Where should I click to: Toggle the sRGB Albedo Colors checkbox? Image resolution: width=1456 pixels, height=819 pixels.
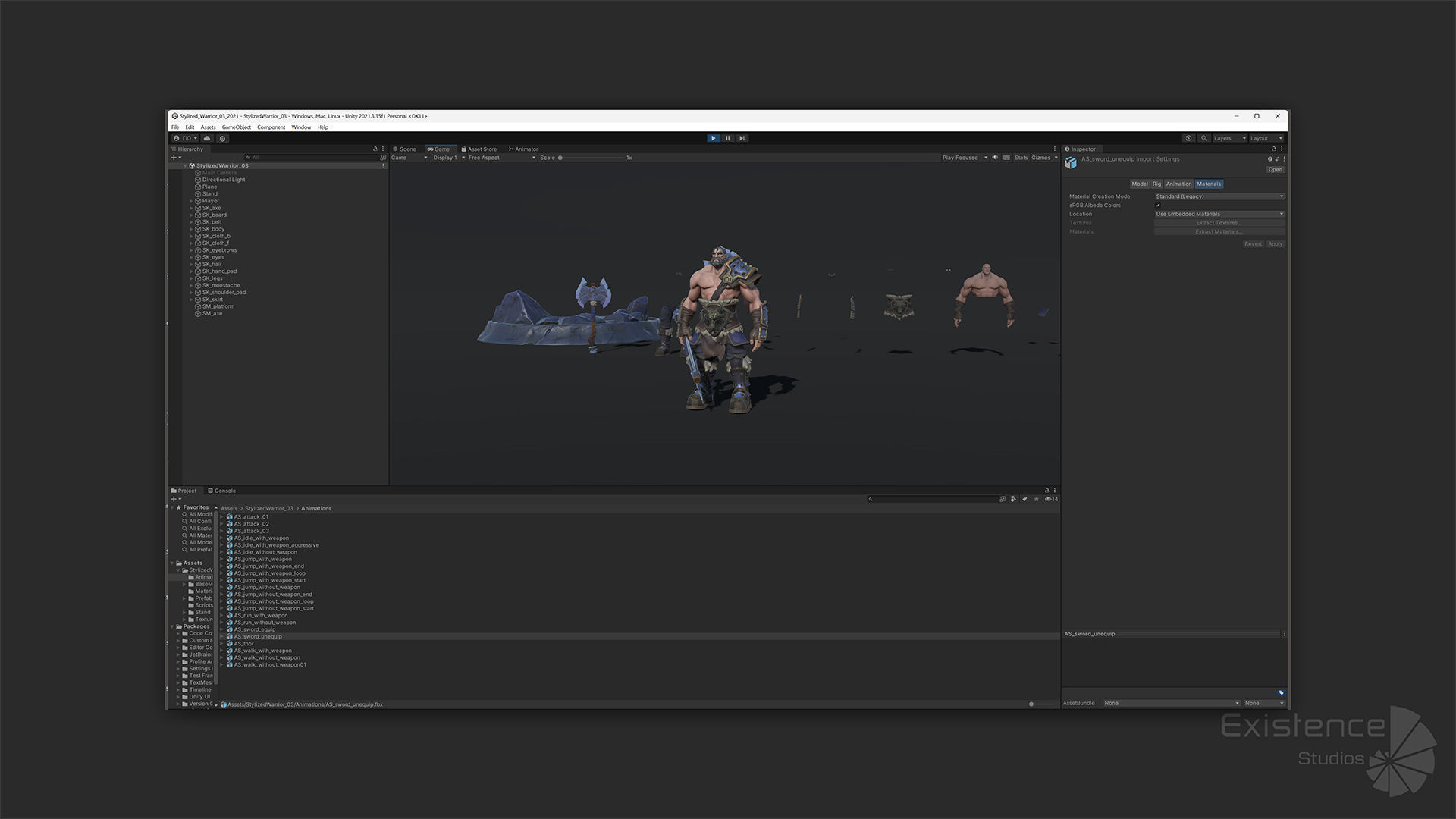tap(1158, 206)
